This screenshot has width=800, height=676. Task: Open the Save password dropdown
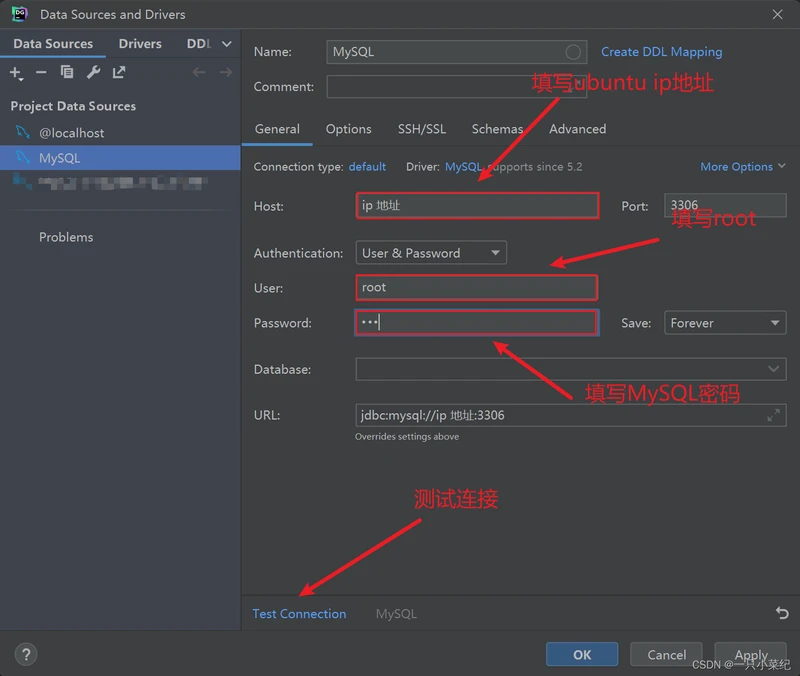click(724, 323)
